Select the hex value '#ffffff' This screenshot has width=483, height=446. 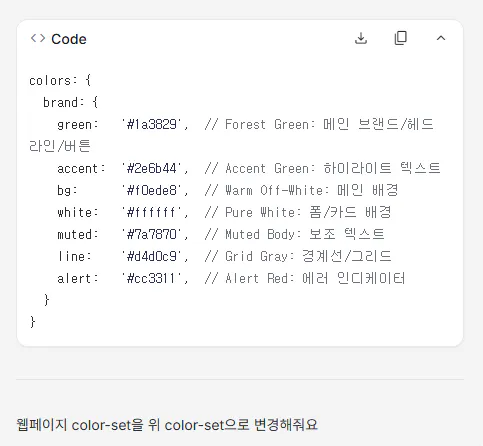click(x=152, y=212)
